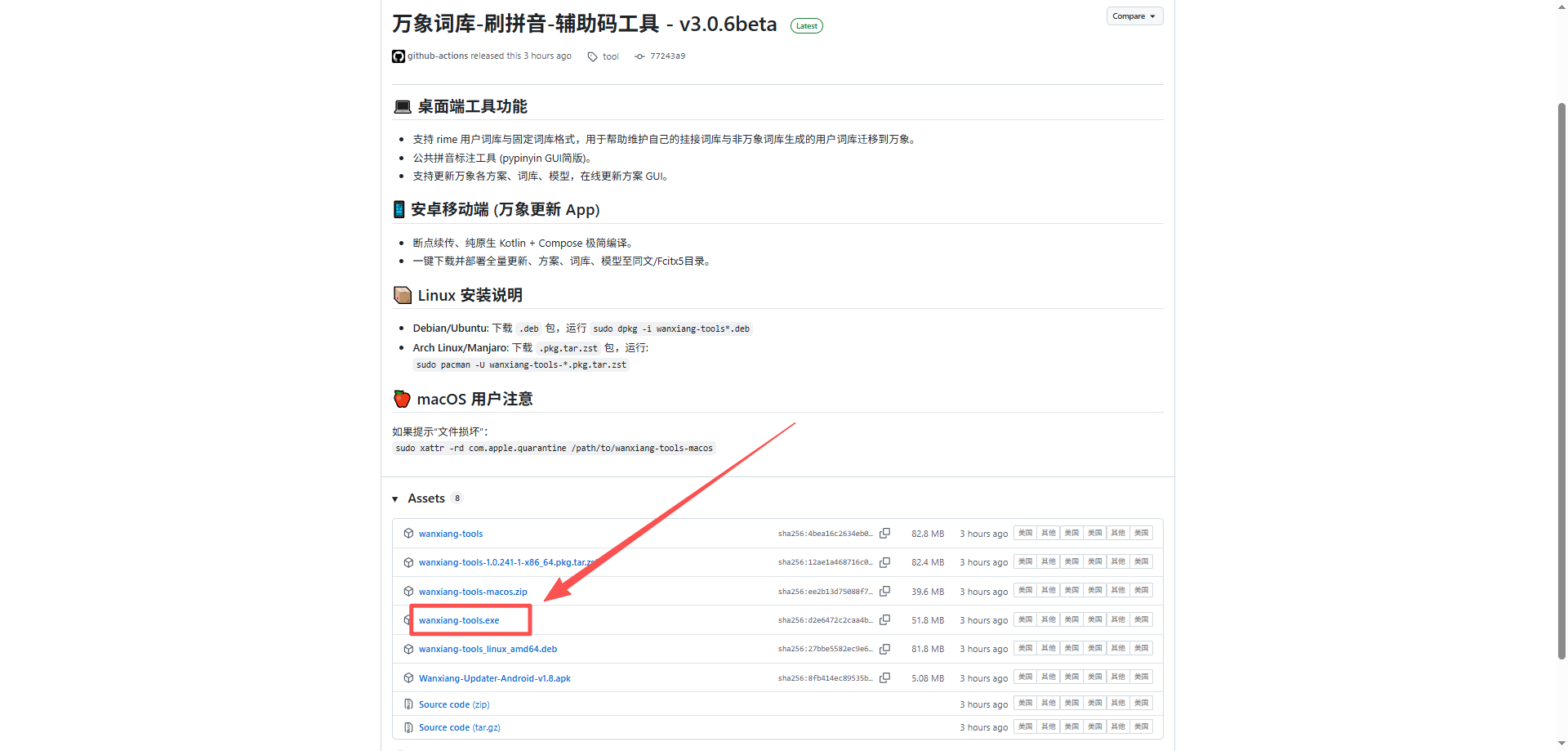1568x751 pixels.
Task: Click last 其他 mirror button in Source code (tar.gz) row
Action: (1118, 726)
